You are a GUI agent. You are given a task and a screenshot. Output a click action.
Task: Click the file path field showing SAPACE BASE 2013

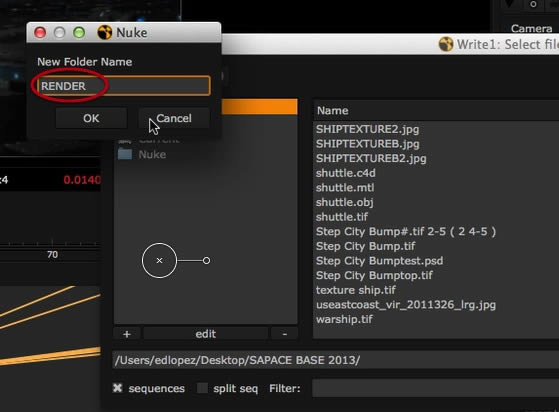(335, 360)
